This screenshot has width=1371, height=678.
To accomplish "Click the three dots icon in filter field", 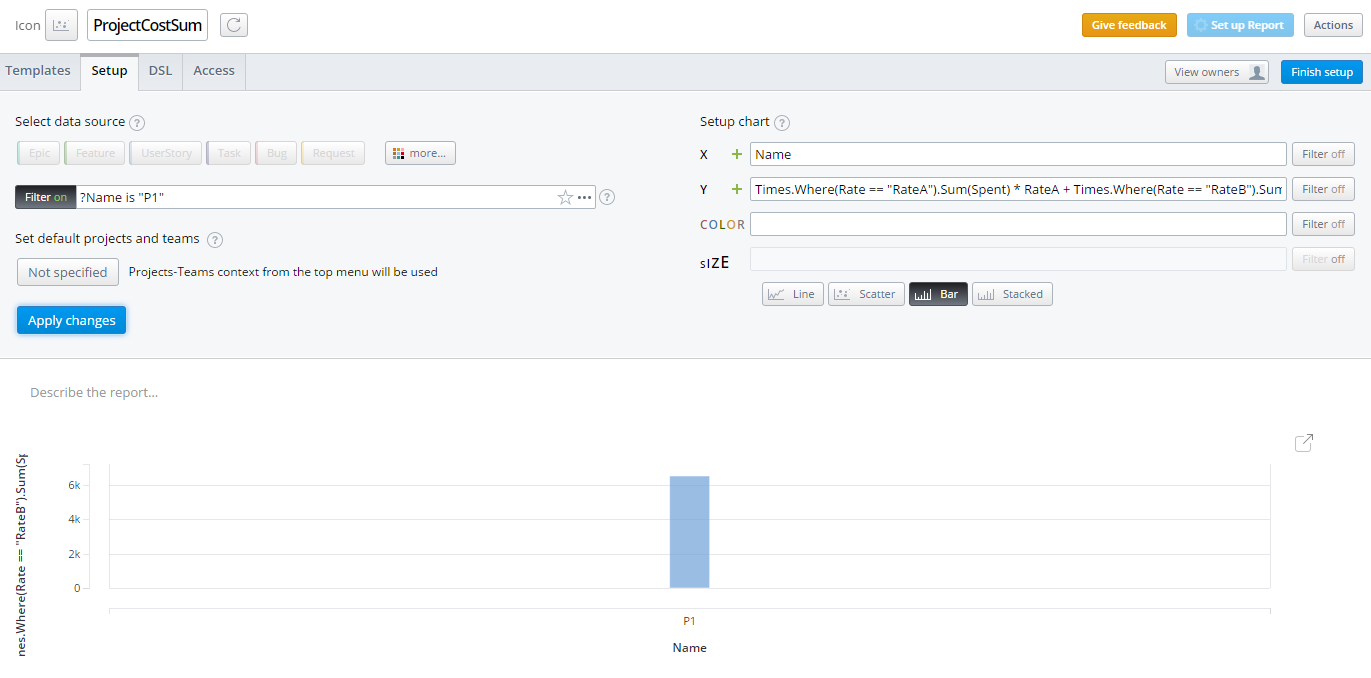I will click(x=585, y=198).
